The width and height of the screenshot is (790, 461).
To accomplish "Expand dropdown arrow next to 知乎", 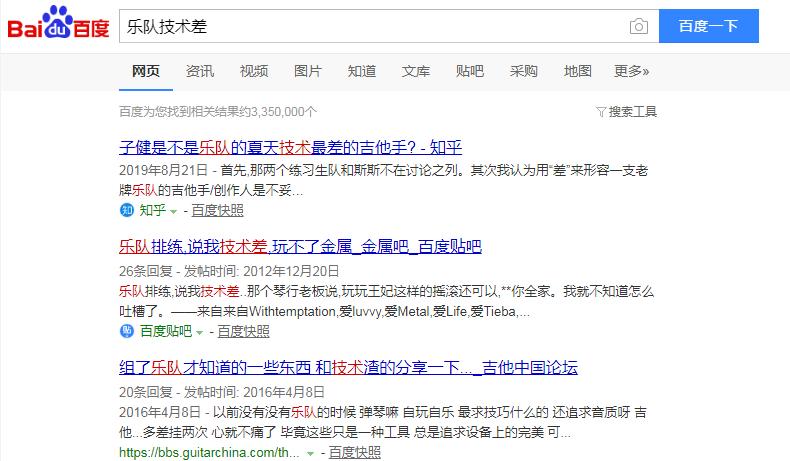I will click(x=174, y=212).
